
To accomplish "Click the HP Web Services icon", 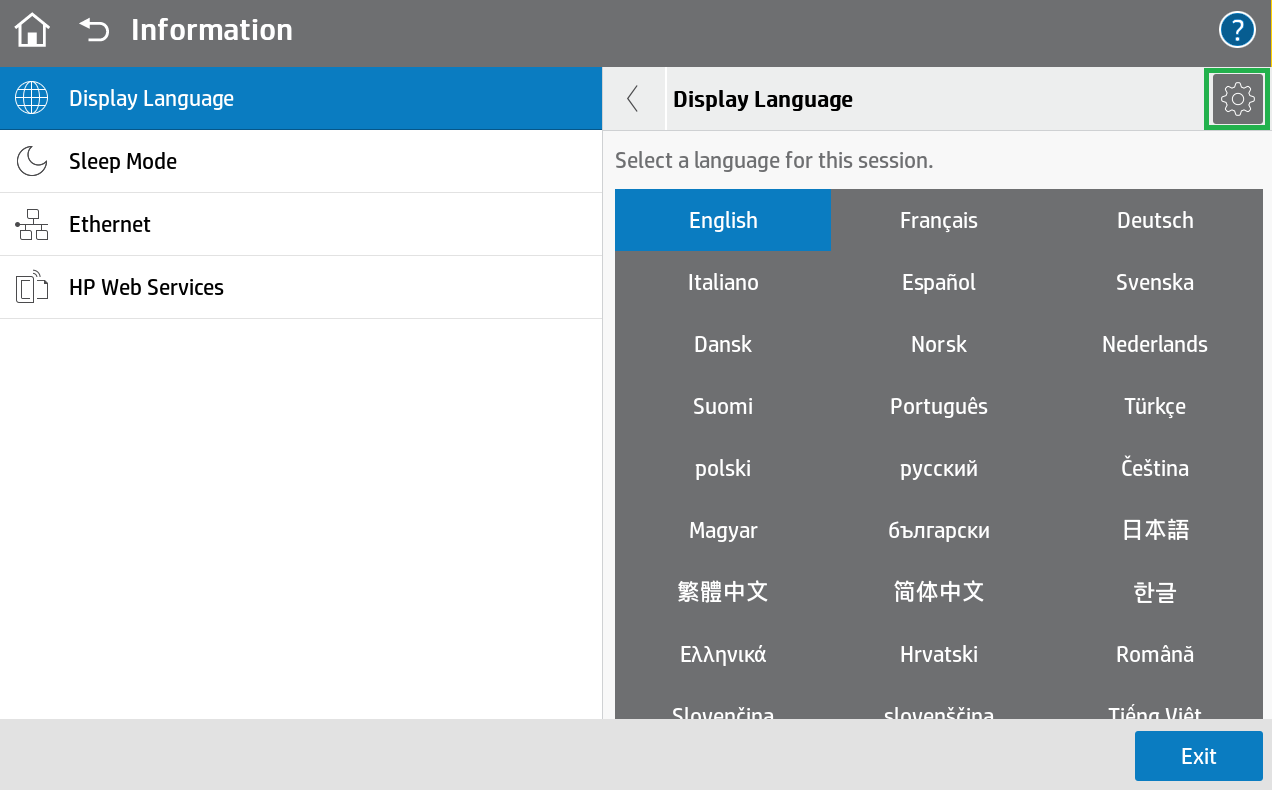I will click(x=32, y=287).
